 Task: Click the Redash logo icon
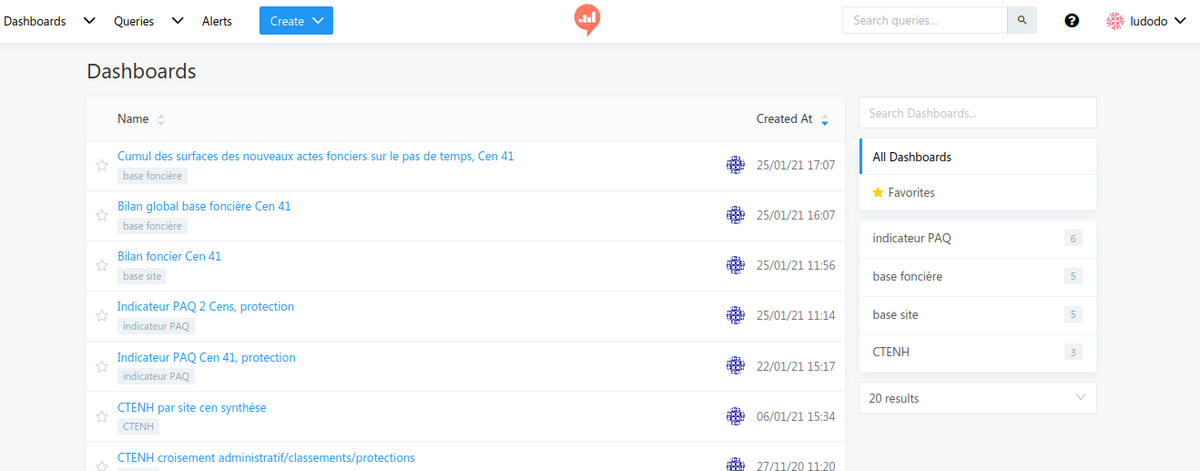click(587, 20)
